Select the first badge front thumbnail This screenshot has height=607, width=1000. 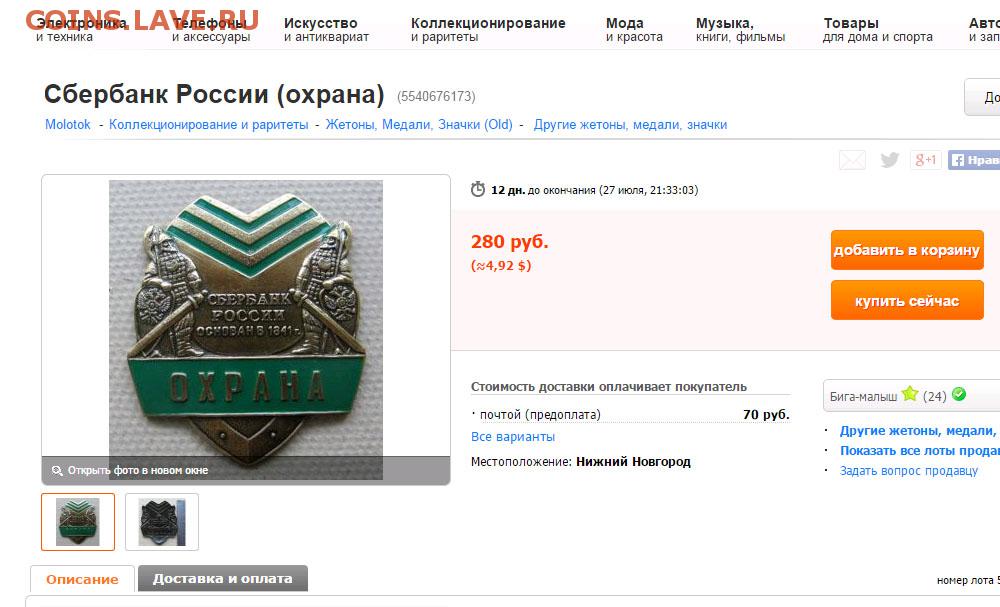[78, 522]
